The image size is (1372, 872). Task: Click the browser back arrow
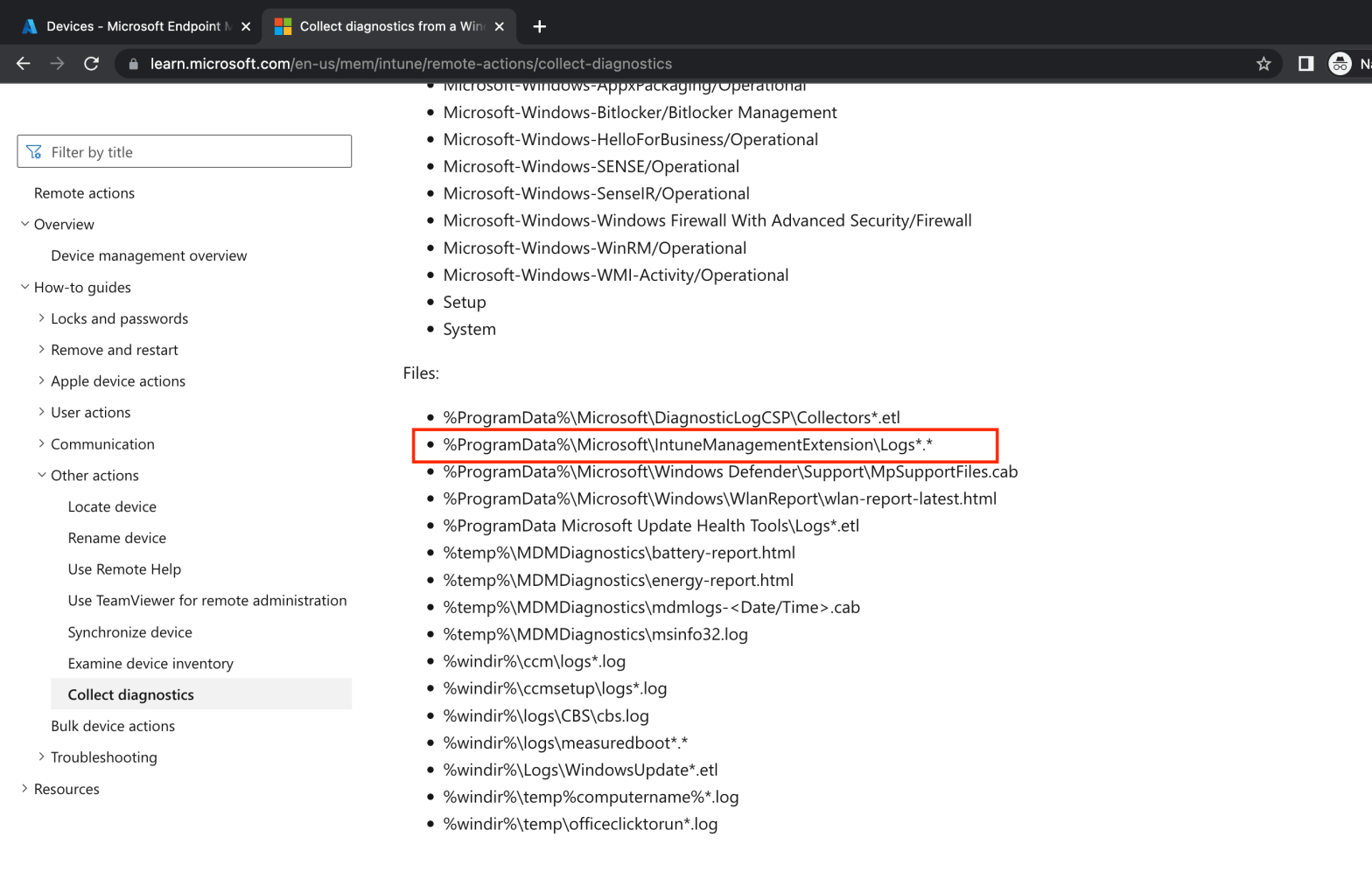point(24,64)
